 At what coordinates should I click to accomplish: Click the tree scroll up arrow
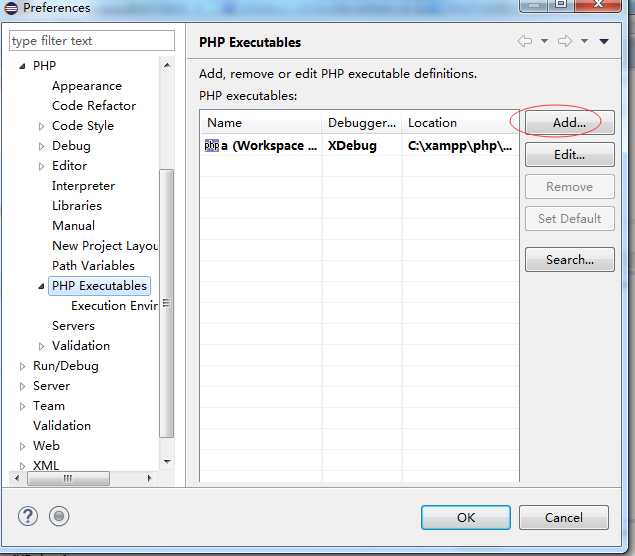(x=167, y=65)
